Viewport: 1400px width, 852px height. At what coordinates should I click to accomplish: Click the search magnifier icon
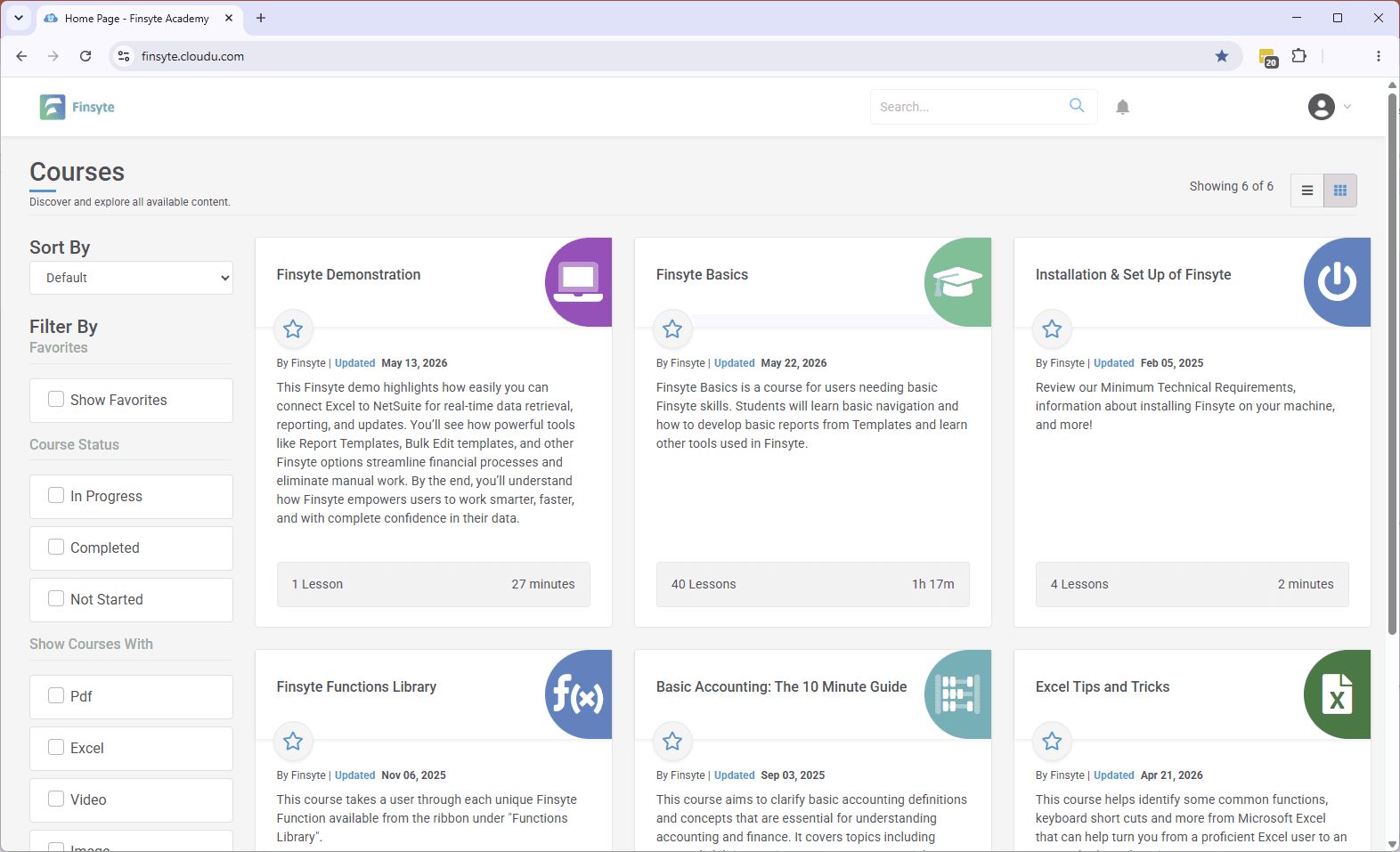[1077, 106]
